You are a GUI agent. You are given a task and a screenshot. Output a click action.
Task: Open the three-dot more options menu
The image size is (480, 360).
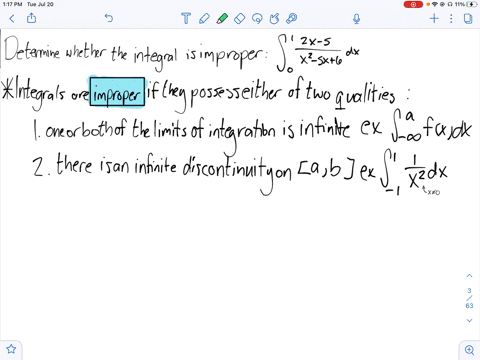click(451, 18)
